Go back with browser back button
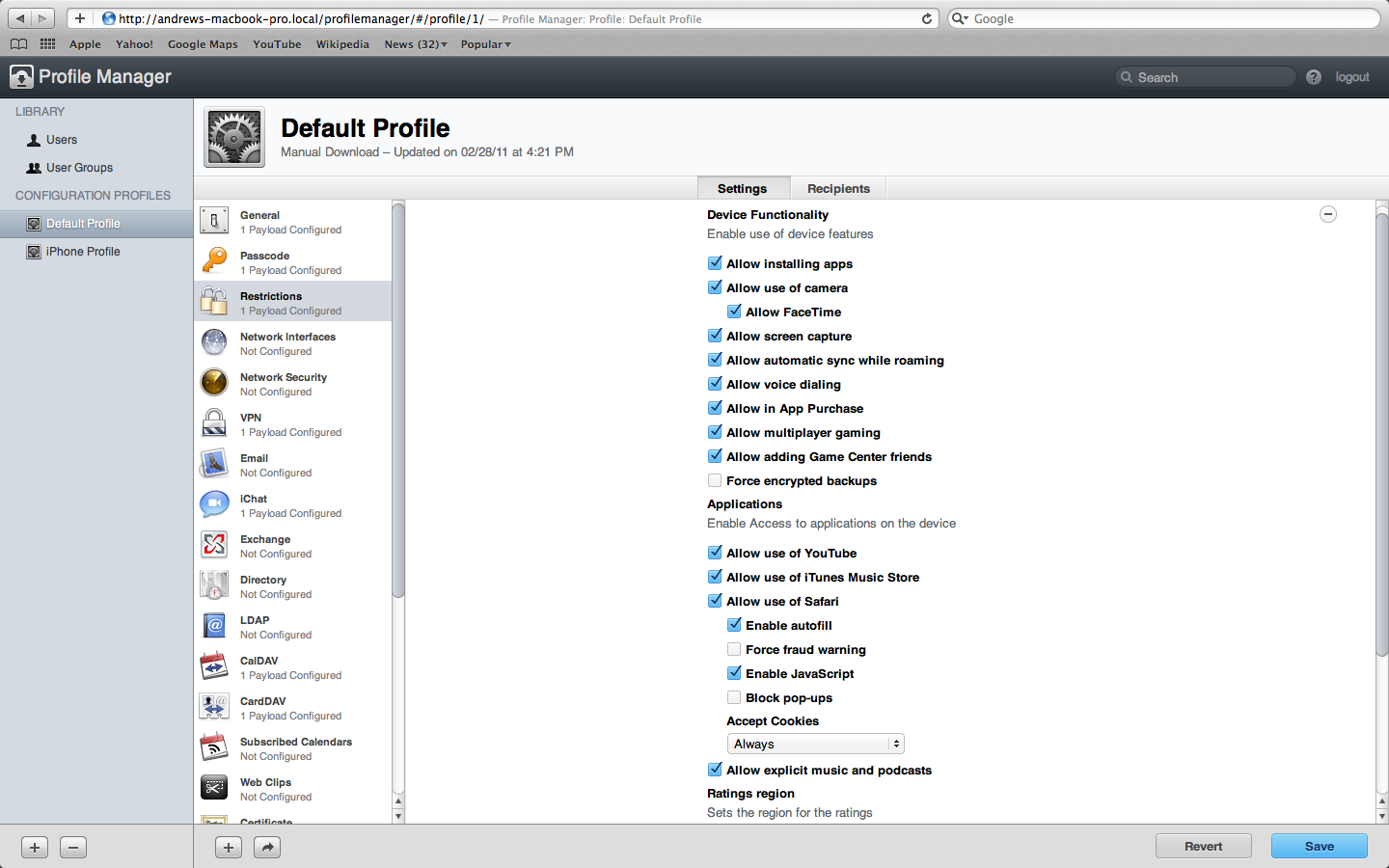 point(19,18)
